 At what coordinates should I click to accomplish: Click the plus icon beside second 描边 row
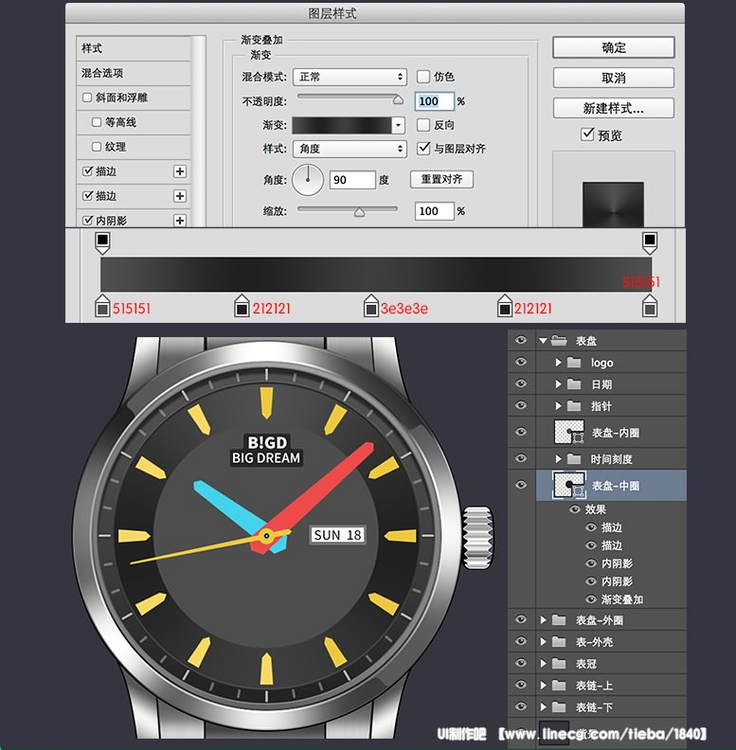click(x=180, y=196)
